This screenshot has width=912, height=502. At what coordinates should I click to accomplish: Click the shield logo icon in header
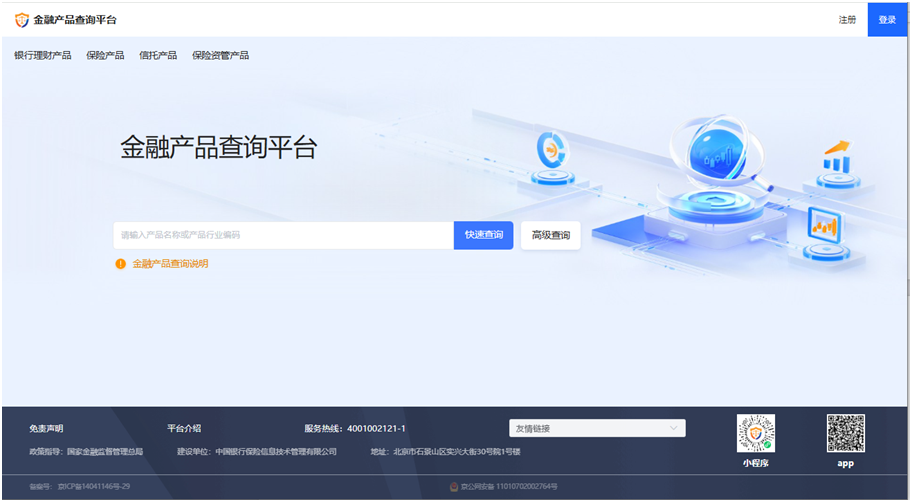[x=22, y=20]
